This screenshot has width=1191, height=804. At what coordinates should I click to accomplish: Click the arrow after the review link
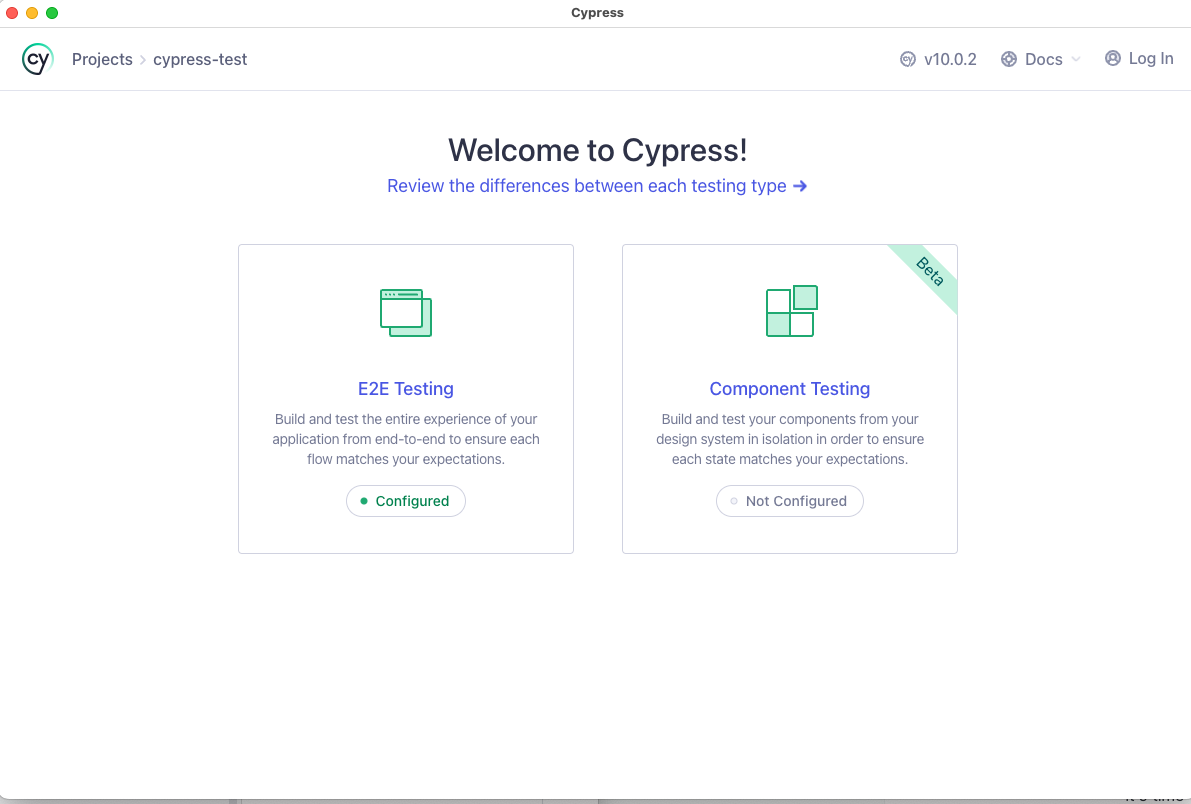[x=800, y=186]
